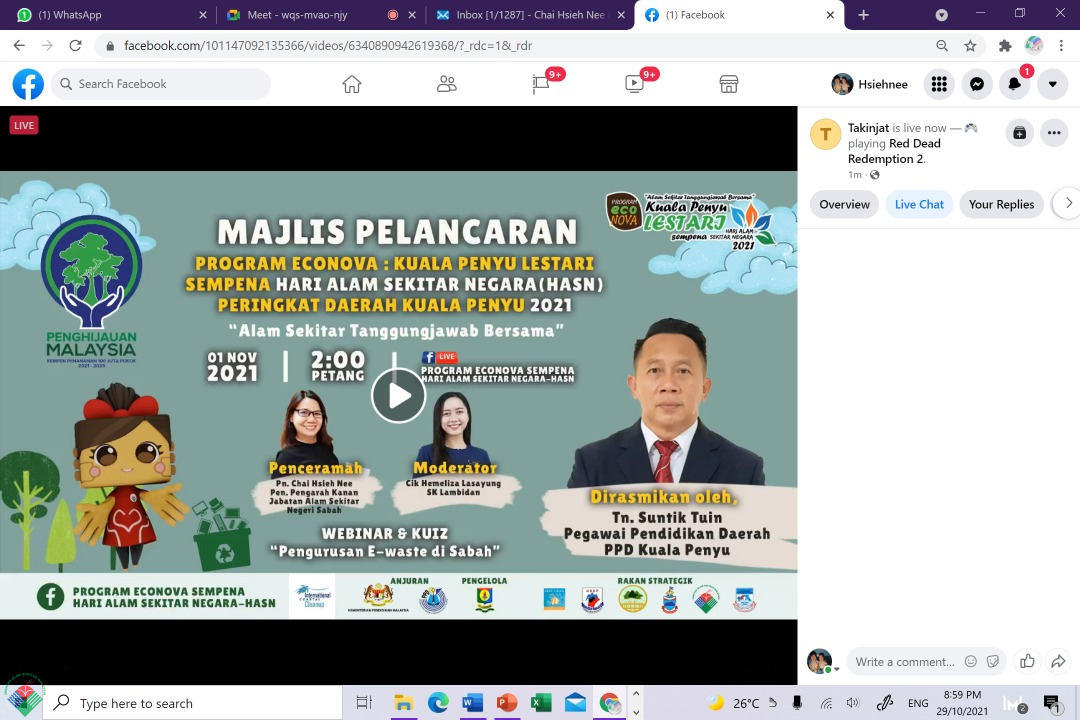
Task: Open Word from taskbar
Action: coord(472,703)
